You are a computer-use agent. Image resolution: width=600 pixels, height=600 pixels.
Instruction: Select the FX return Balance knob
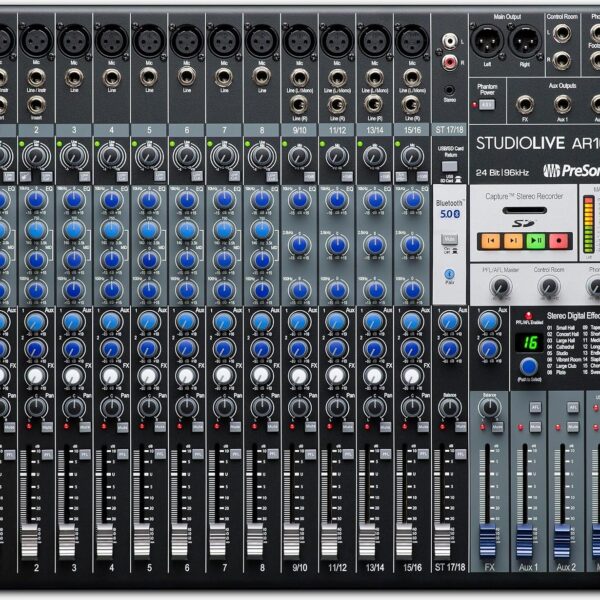point(490,408)
